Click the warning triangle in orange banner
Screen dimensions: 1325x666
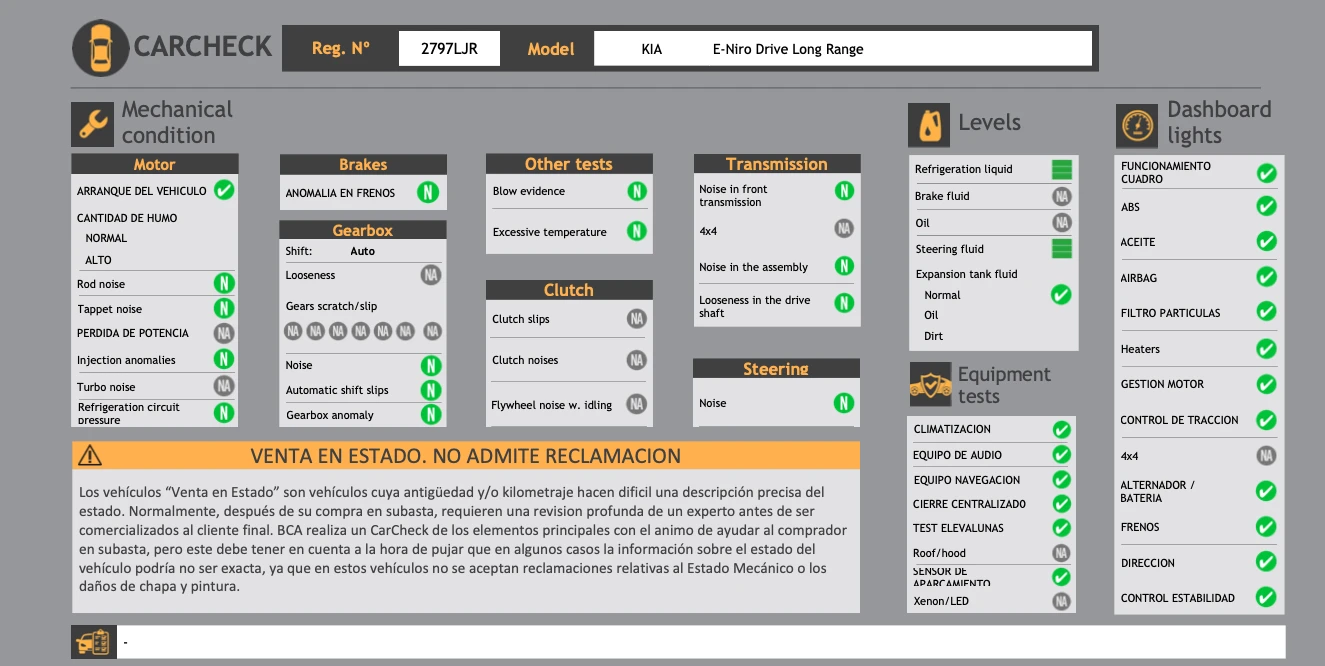[x=90, y=456]
